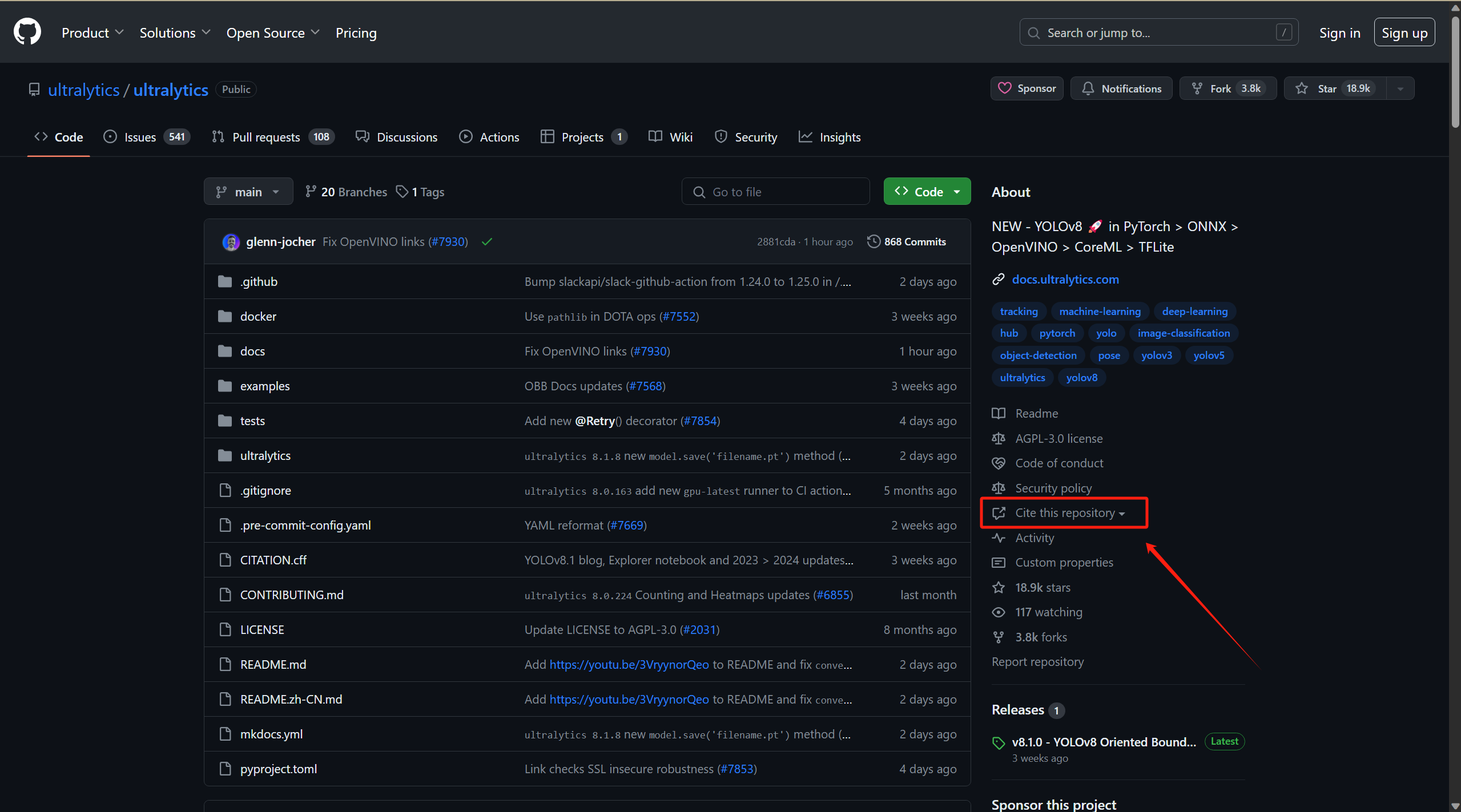The image size is (1461, 812).
Task: Open the Actions tab
Action: [x=489, y=137]
